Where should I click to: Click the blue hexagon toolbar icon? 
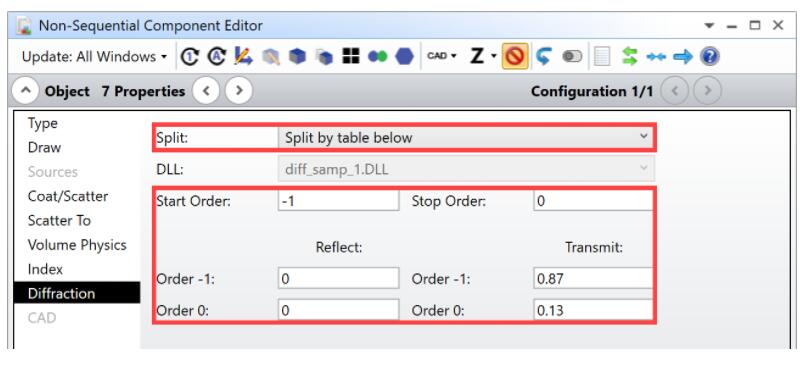click(404, 56)
